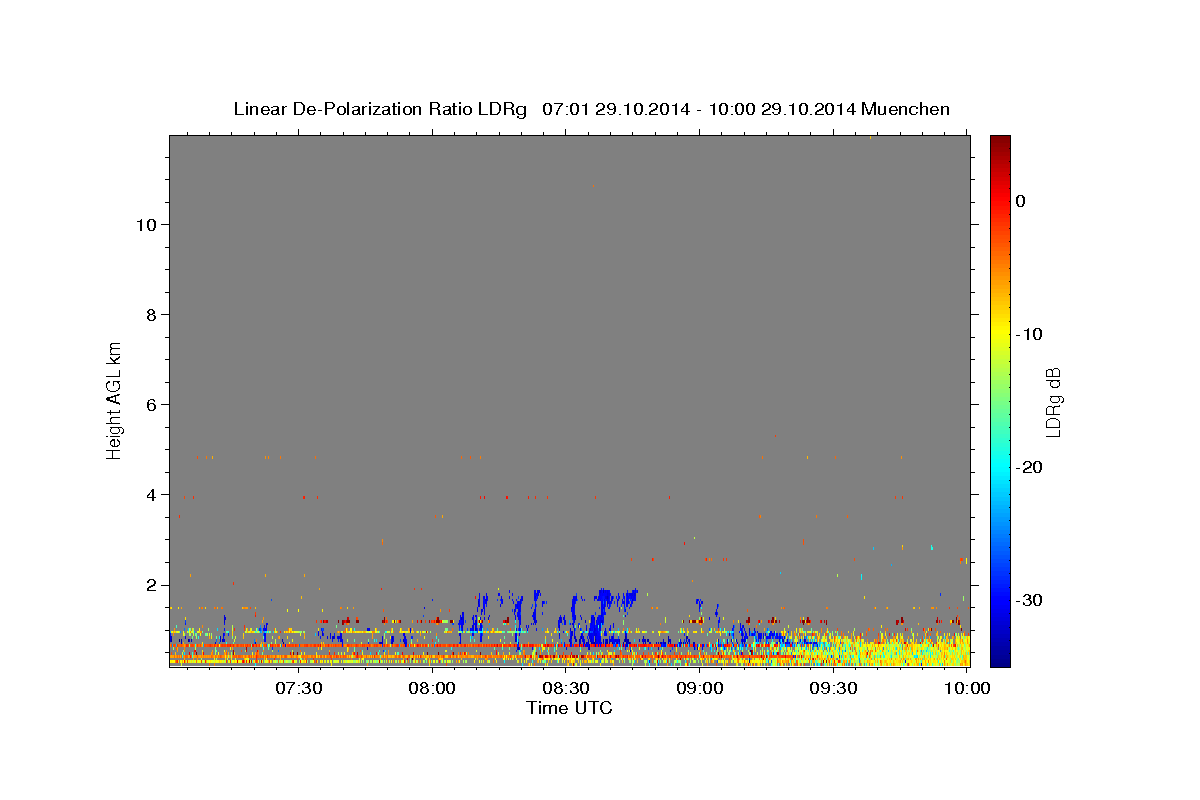
Task: Click the 08:30 time tick label
Action: click(x=566, y=688)
